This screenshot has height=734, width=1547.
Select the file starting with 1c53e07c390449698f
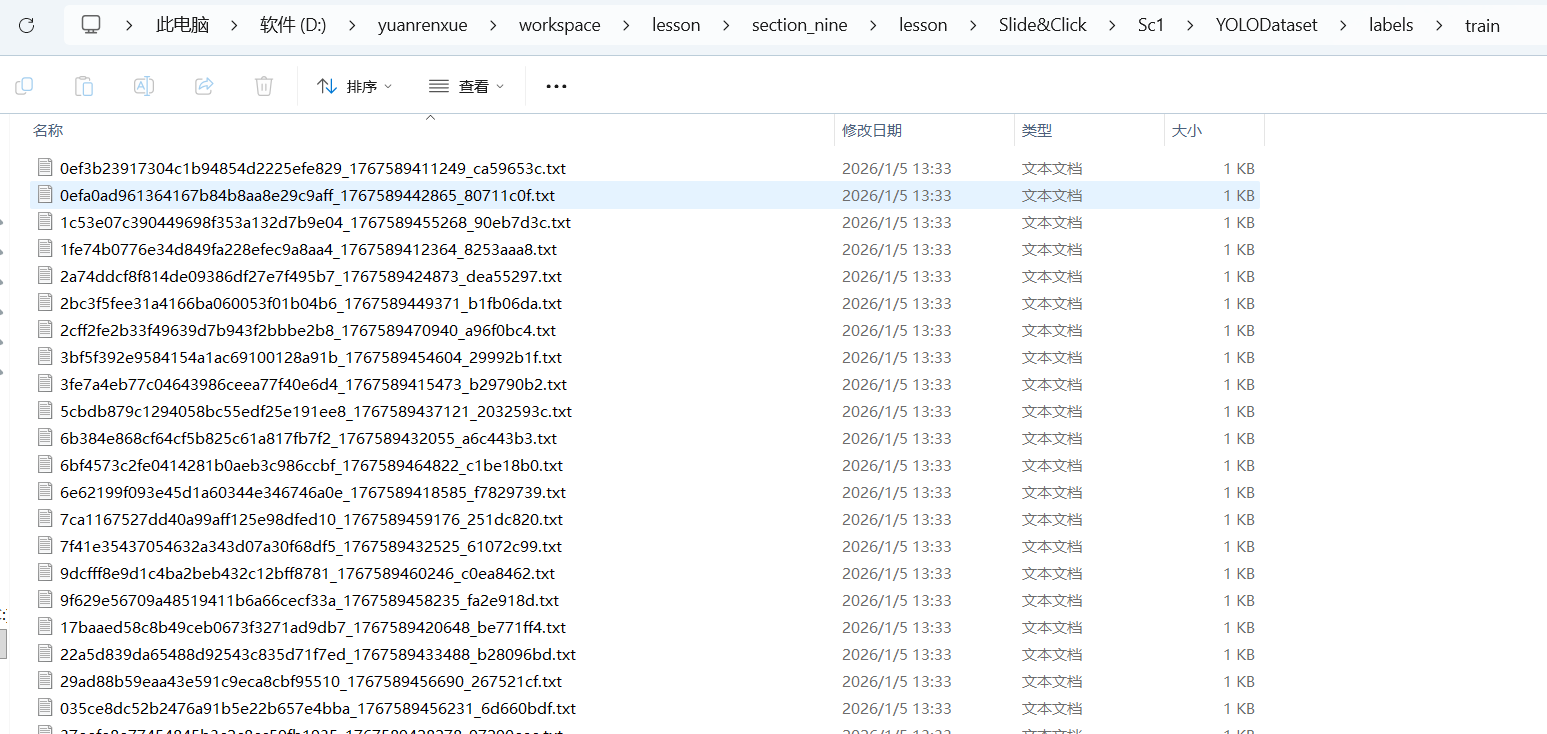pos(315,222)
